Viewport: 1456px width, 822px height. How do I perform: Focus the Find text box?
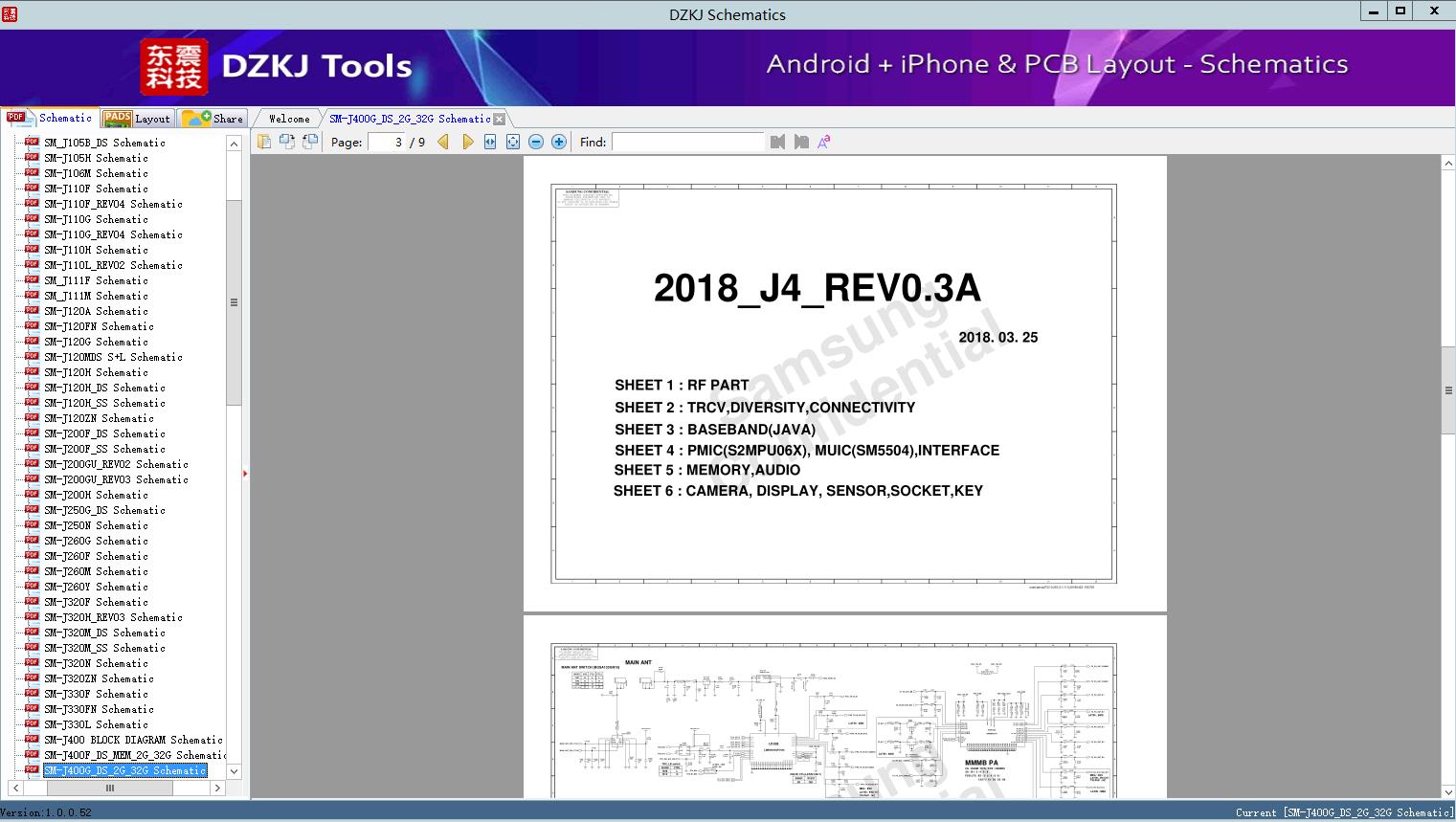click(688, 142)
